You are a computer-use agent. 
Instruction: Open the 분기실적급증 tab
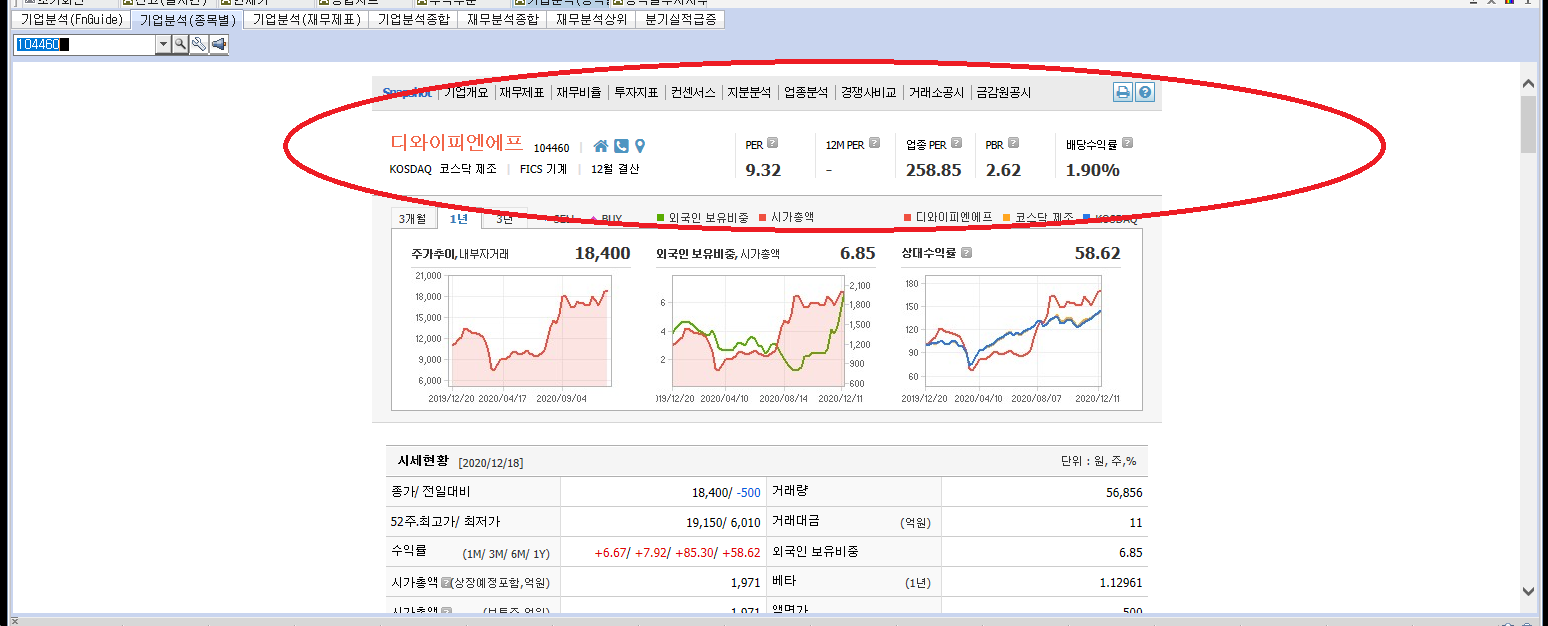pos(681,19)
